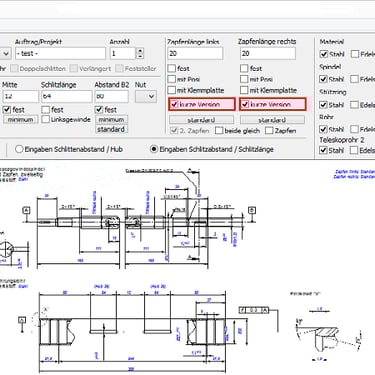Check the 'beide gleich' checkbox
The height and width of the screenshot is (375, 375).
click(x=219, y=131)
